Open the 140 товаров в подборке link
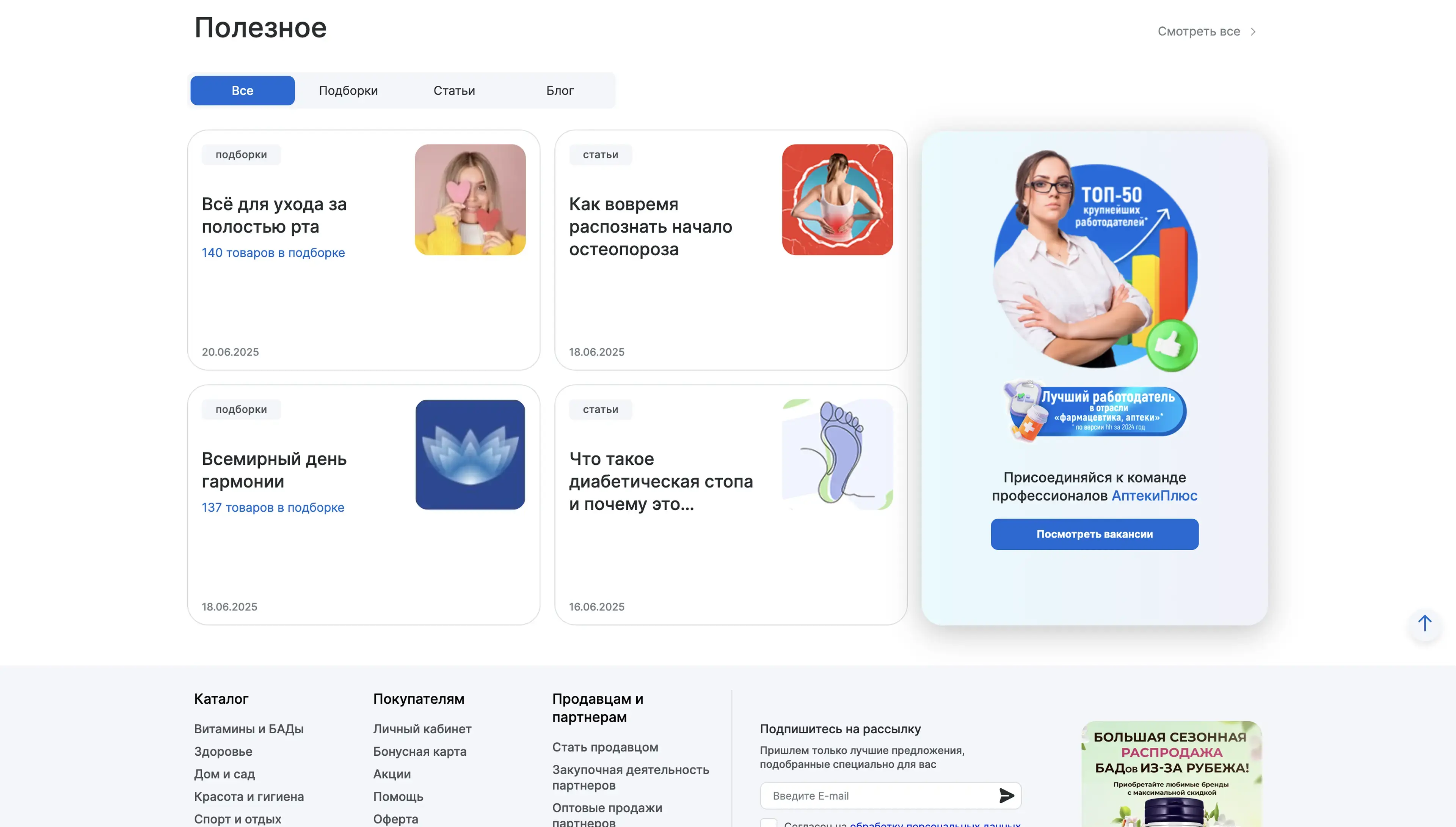 point(273,253)
